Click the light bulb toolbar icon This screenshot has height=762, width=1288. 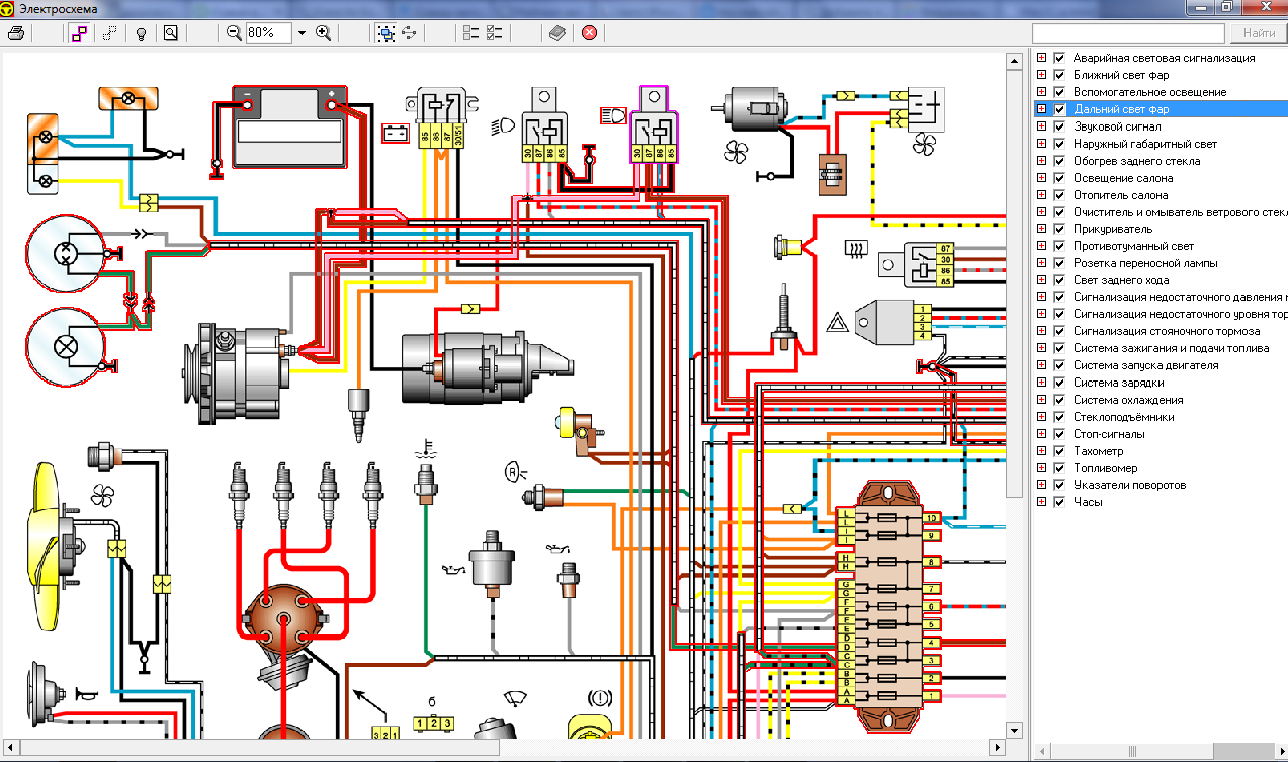tap(141, 33)
